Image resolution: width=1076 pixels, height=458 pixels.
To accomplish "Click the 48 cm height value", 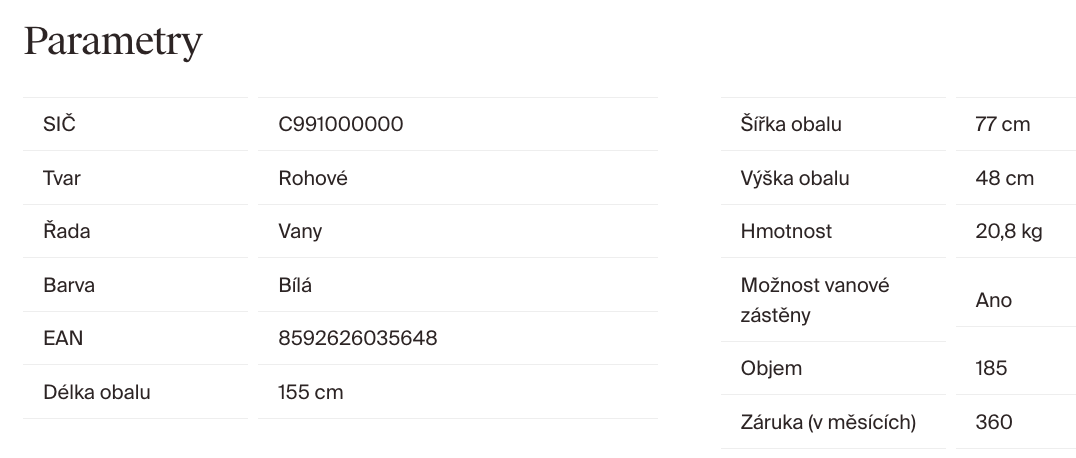I will (1004, 178).
